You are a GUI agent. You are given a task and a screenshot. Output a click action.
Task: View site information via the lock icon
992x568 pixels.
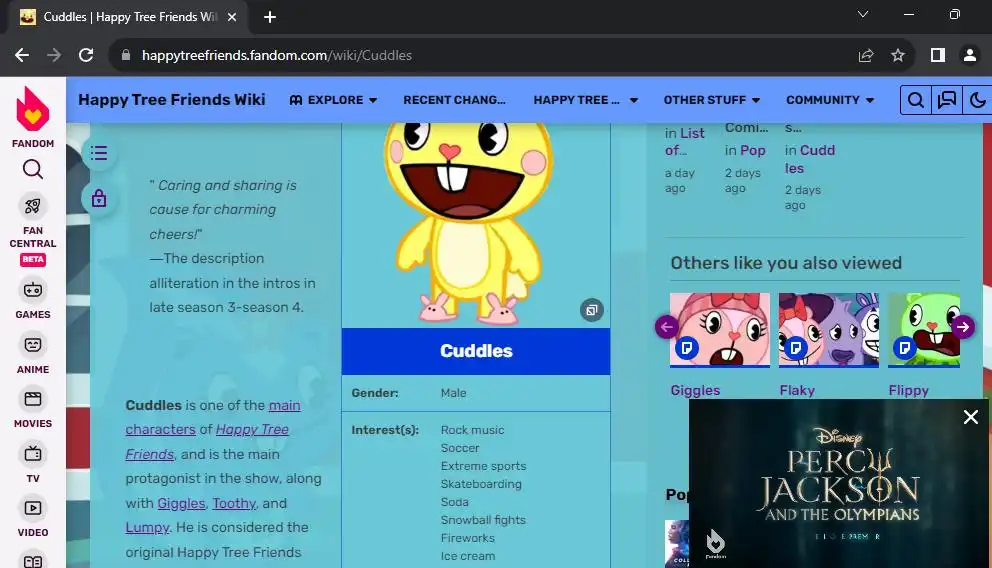126,56
